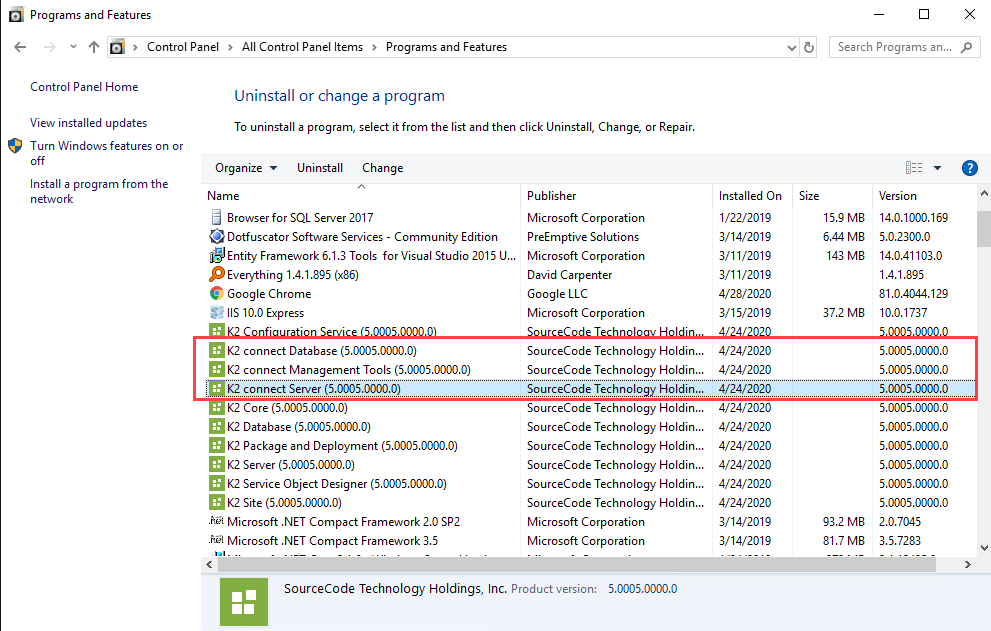Change the list view with the view icon

(x=914, y=168)
